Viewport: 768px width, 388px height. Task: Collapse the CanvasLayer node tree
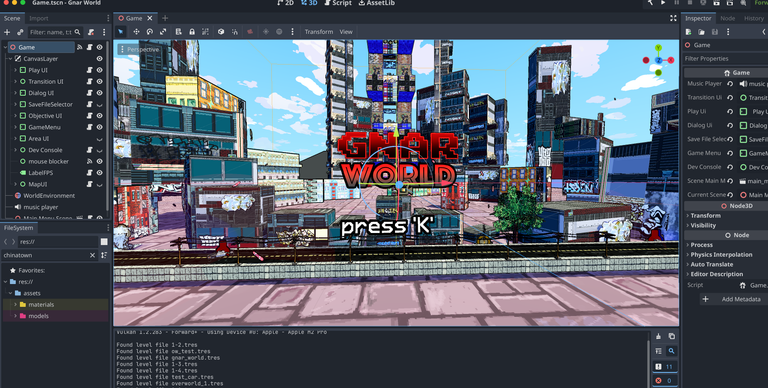coord(10,59)
